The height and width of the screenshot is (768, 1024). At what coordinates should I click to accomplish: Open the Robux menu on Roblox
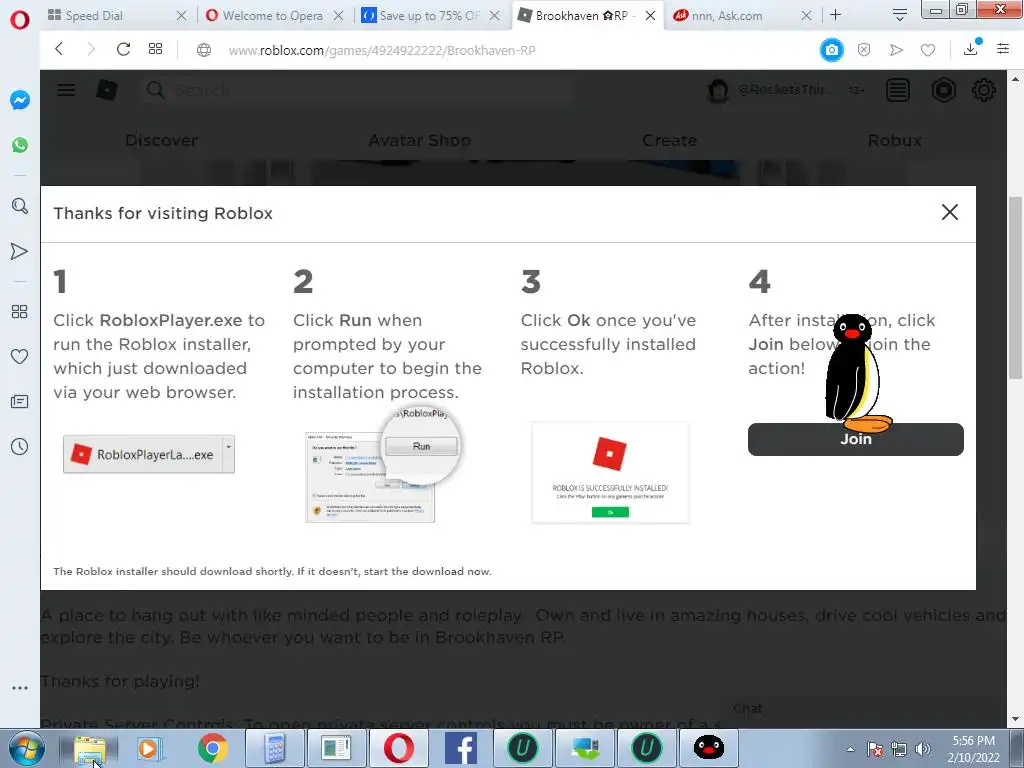coord(895,140)
